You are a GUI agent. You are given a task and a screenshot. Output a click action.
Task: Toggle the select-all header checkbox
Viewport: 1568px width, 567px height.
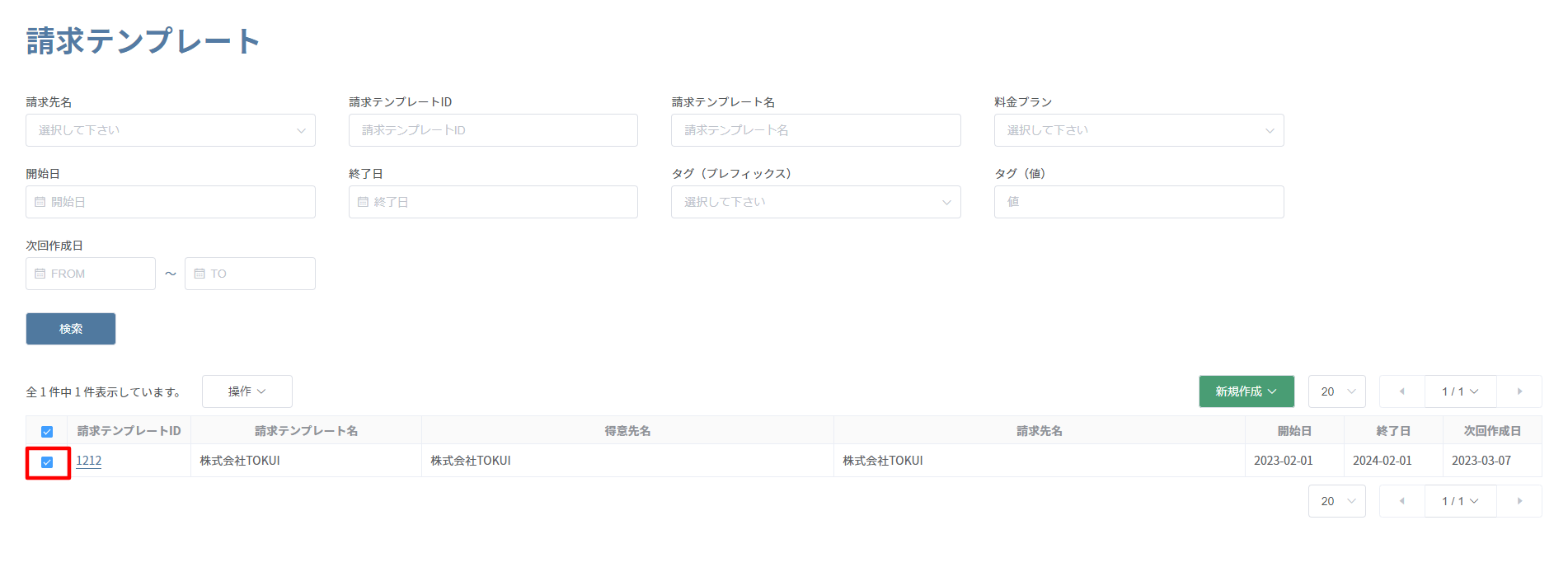click(47, 432)
